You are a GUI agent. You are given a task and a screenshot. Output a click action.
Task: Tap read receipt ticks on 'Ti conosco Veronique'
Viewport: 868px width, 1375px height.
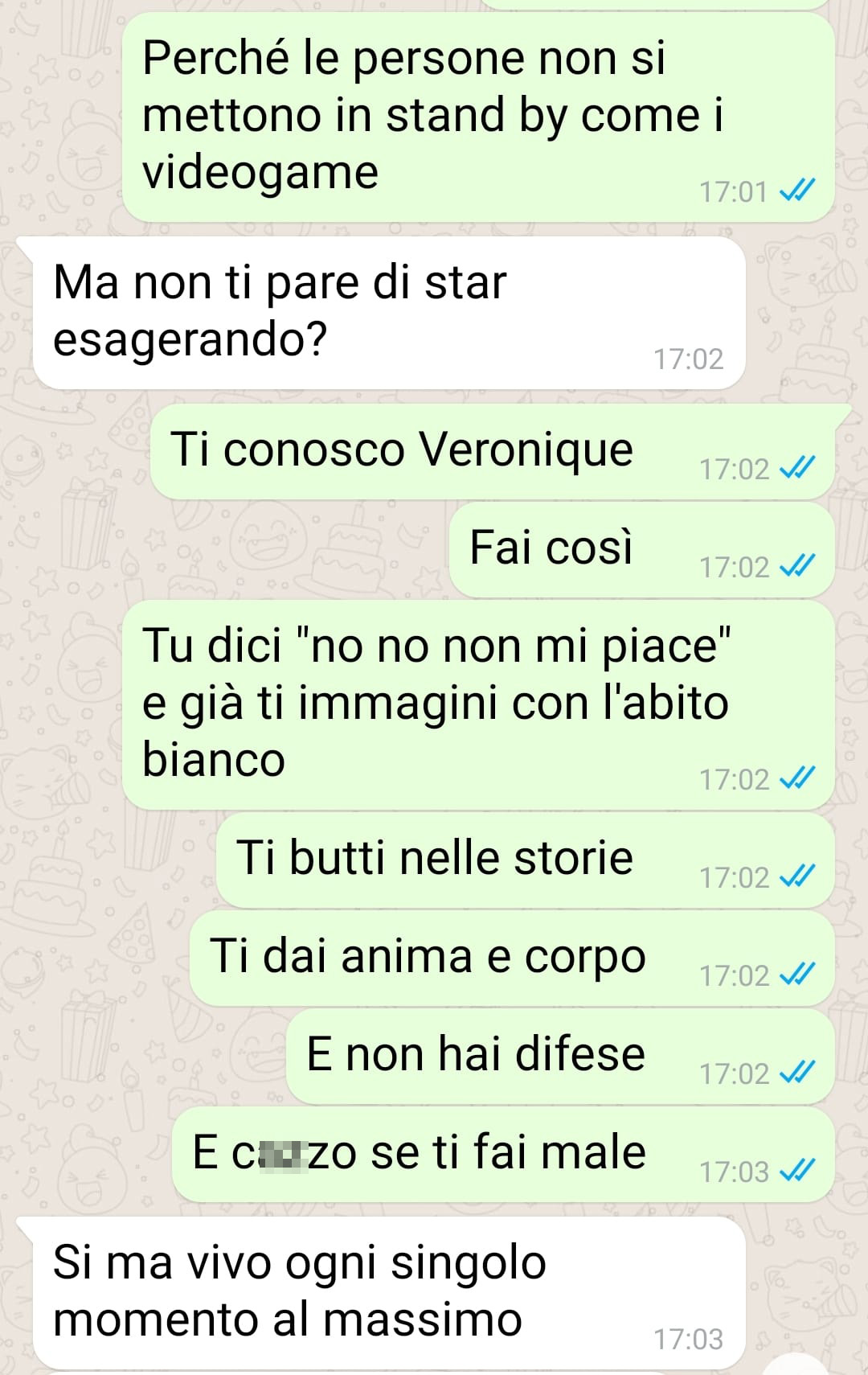coord(797,468)
